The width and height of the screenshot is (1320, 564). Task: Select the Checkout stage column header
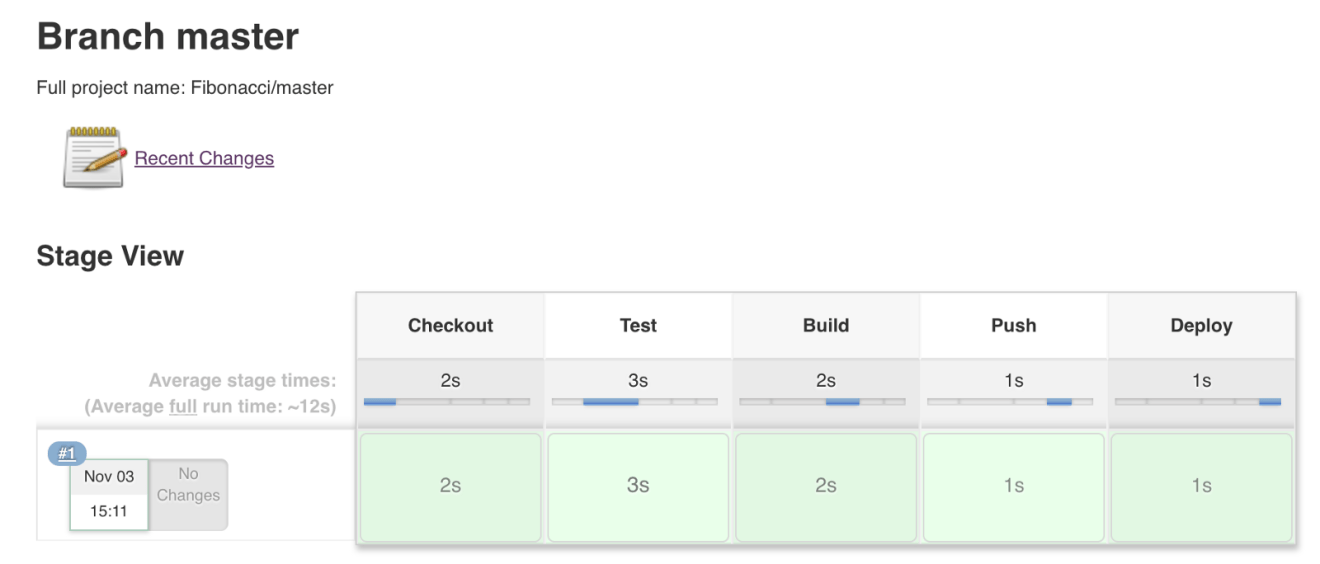[451, 325]
